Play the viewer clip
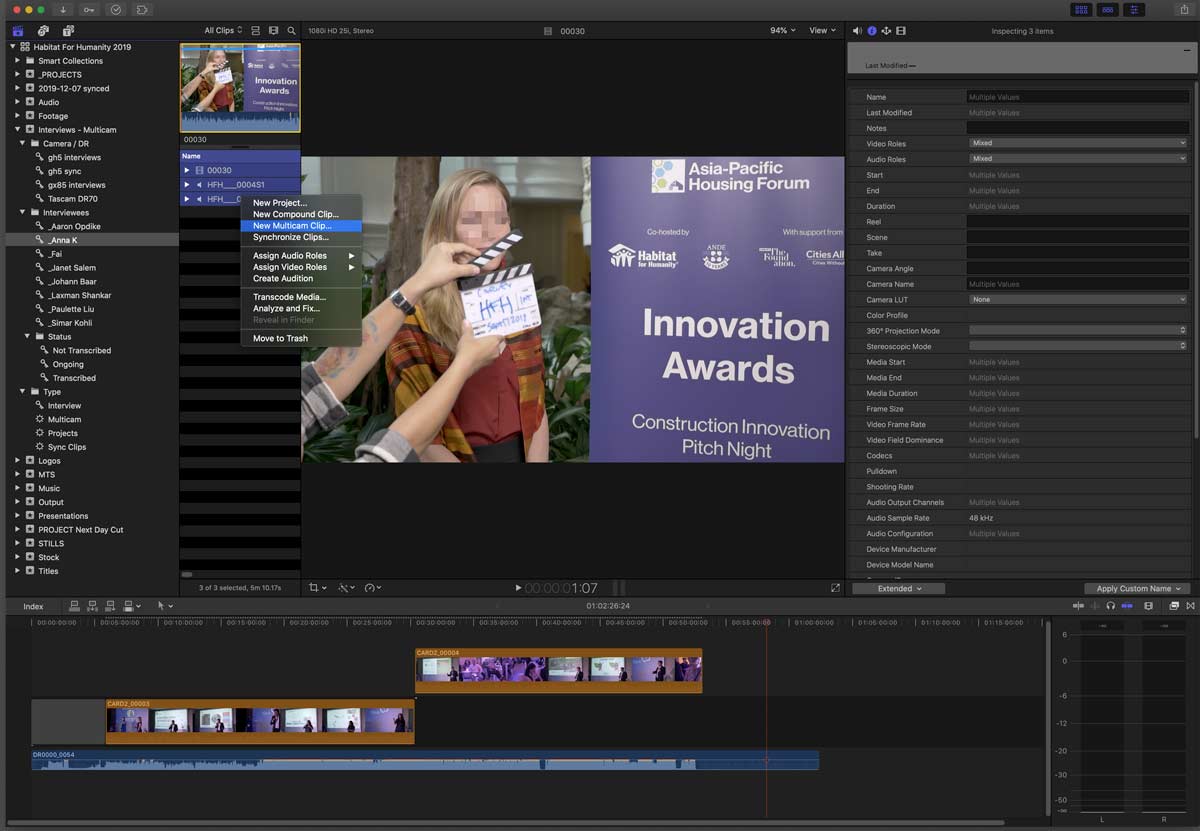 (x=518, y=588)
